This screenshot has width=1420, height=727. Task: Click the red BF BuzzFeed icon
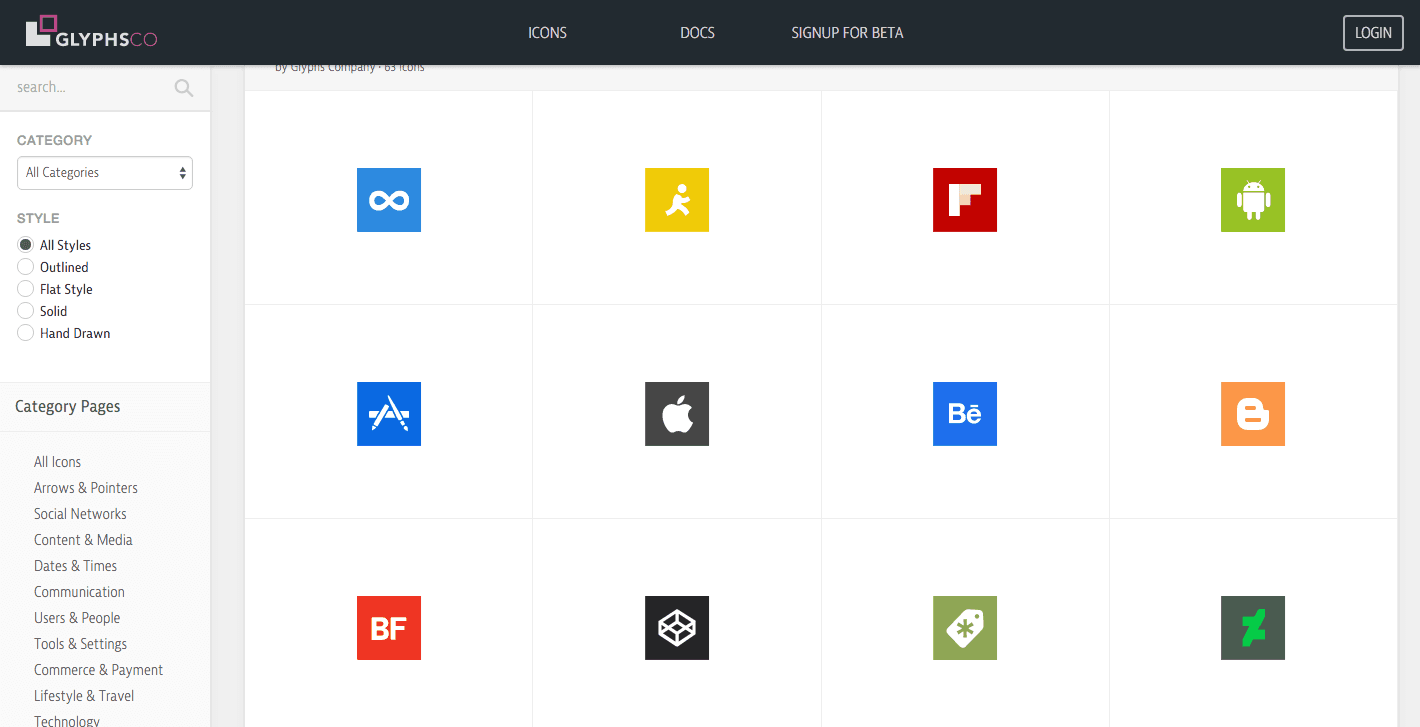[389, 628]
